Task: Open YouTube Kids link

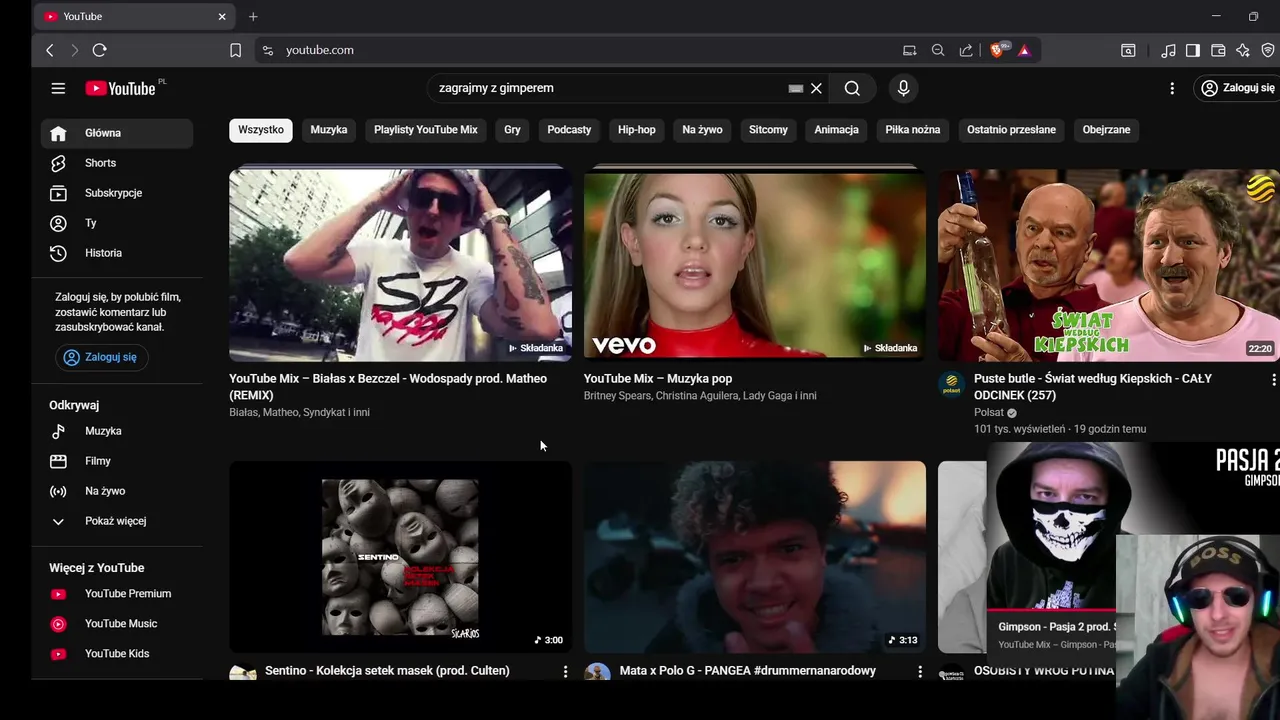Action: pos(117,654)
